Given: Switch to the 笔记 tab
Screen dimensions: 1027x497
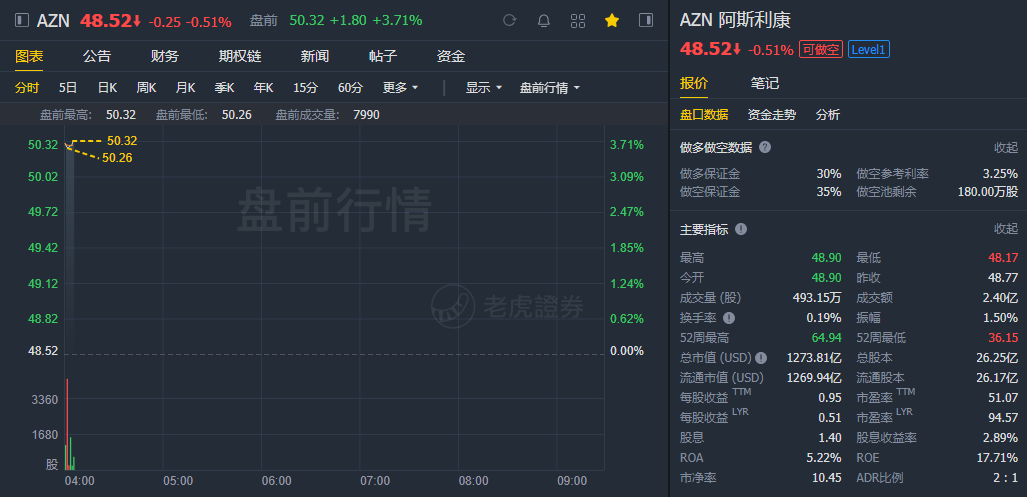Looking at the screenshot, I should pos(764,83).
